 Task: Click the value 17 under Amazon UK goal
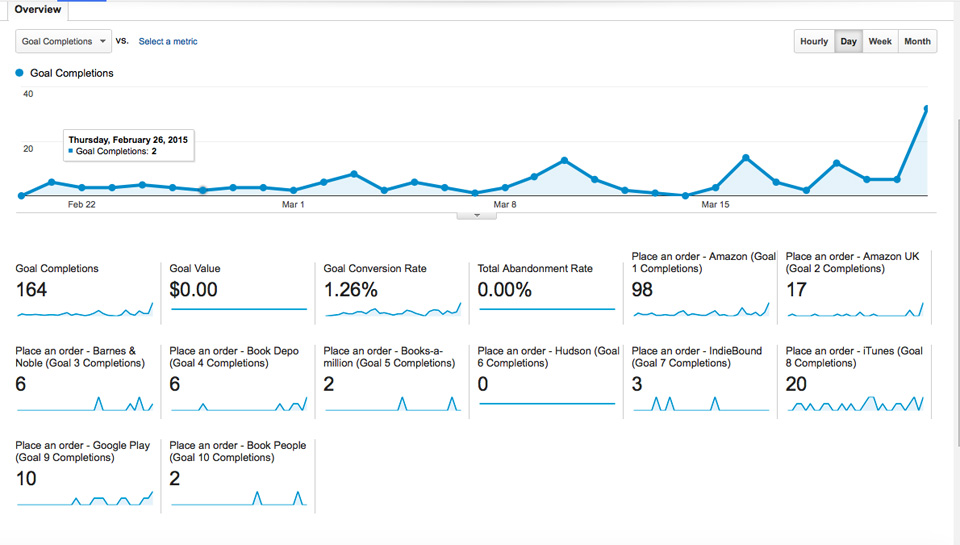(x=797, y=290)
